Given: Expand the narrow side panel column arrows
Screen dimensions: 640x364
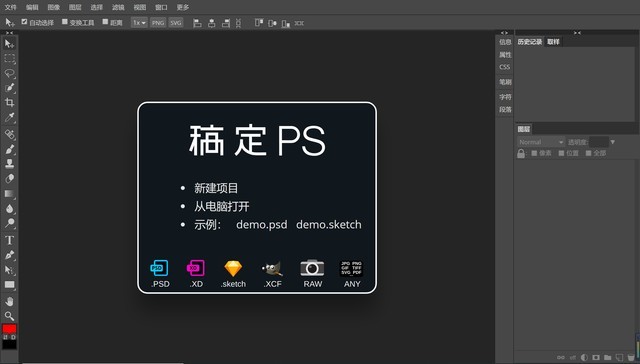Looking at the screenshot, I should 504,33.
